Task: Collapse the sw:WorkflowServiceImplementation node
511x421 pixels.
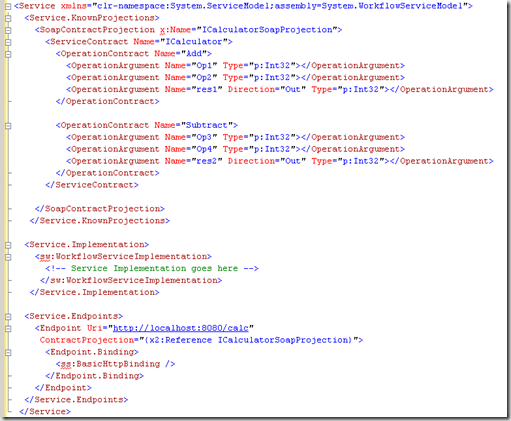Action: (8, 257)
